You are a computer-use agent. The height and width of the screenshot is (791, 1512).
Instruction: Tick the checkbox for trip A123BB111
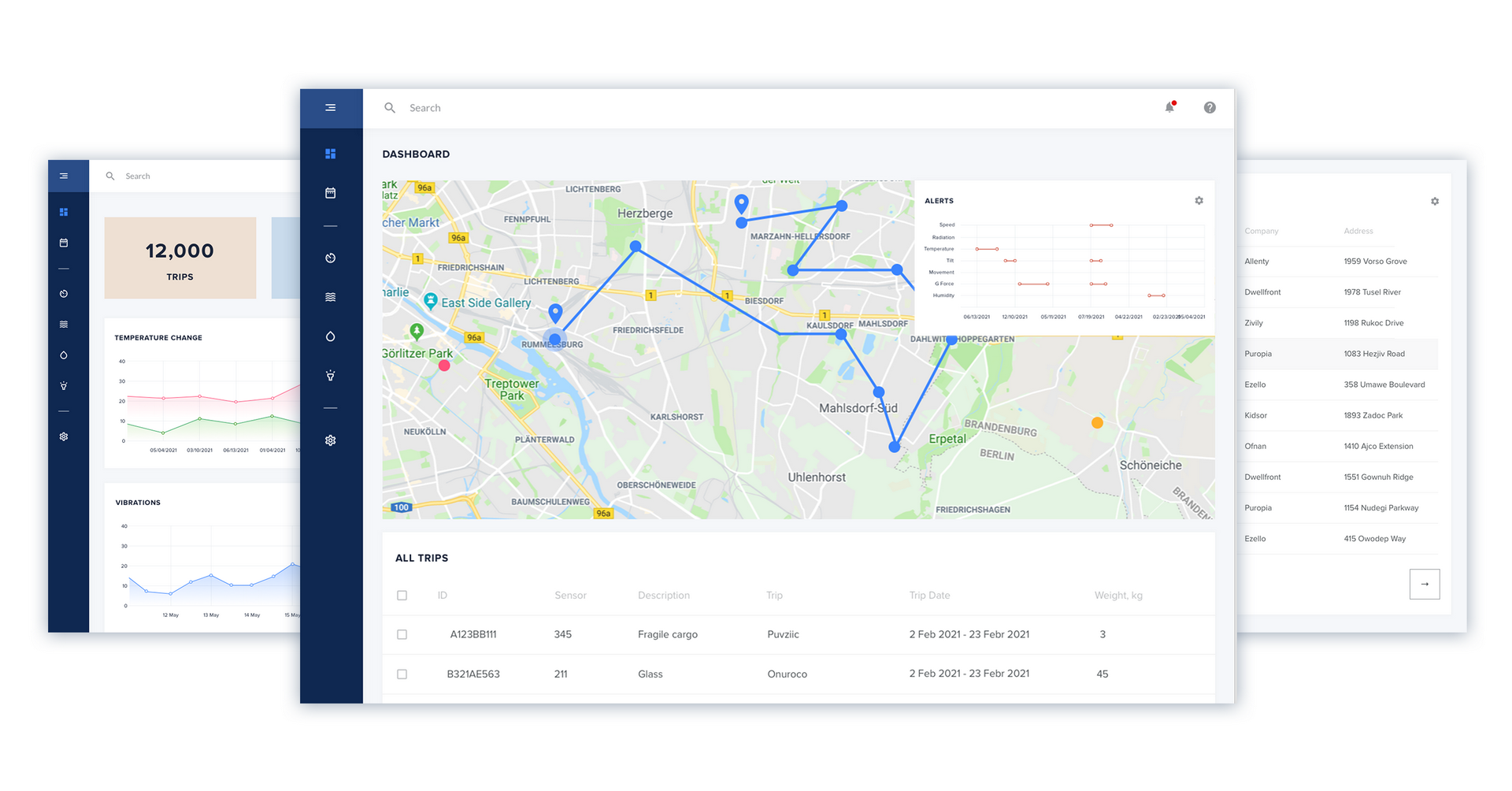(402, 634)
